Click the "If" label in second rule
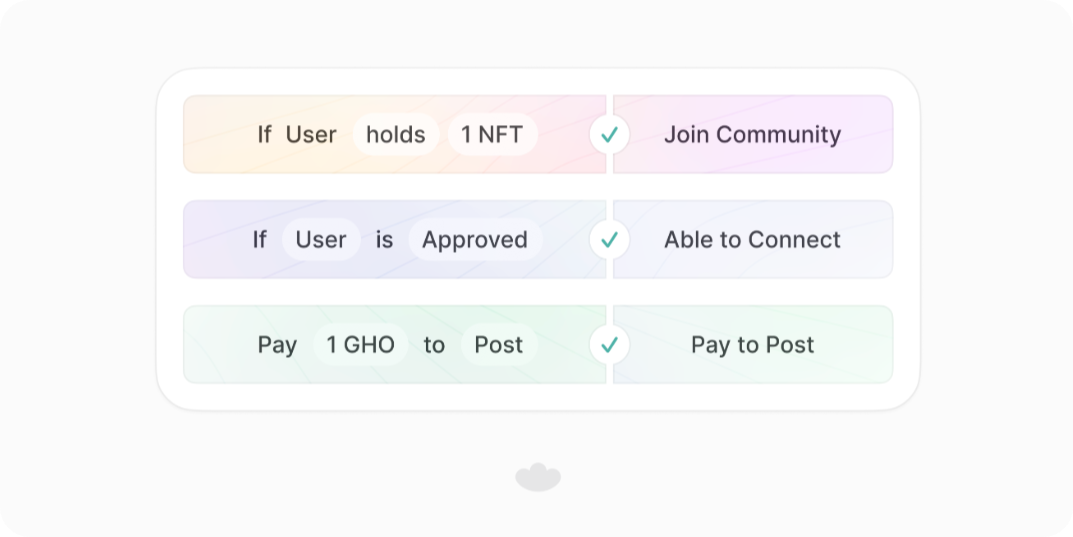Viewport: 1073px width, 537px height. point(259,240)
